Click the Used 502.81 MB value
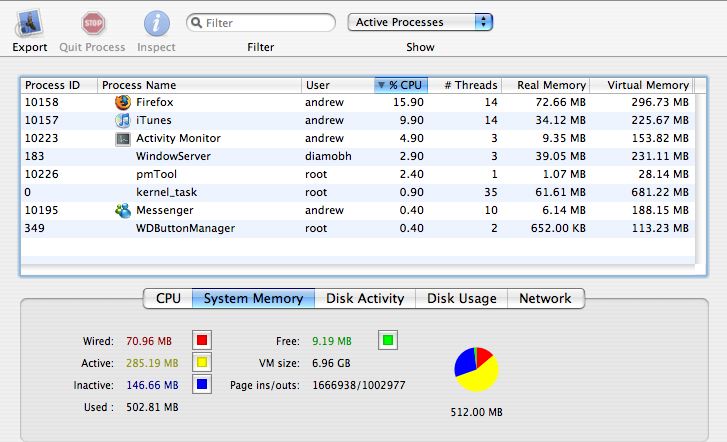This screenshot has height=442, width=727. (x=152, y=407)
